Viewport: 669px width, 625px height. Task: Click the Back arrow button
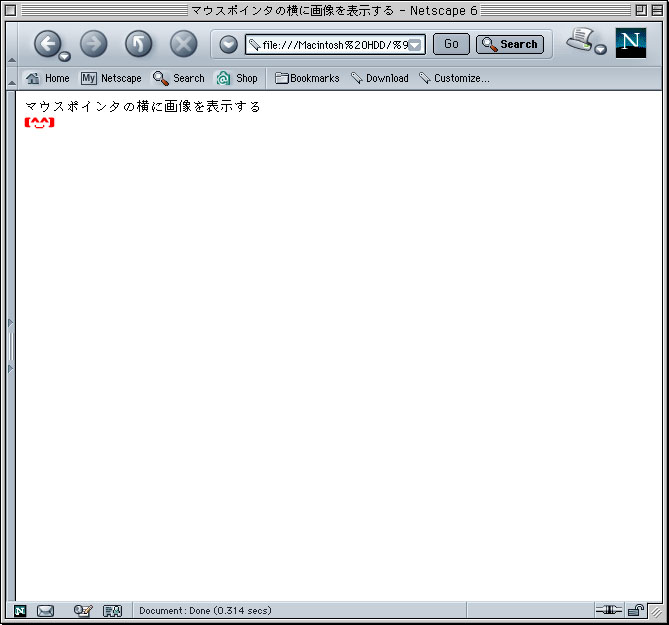coord(47,44)
